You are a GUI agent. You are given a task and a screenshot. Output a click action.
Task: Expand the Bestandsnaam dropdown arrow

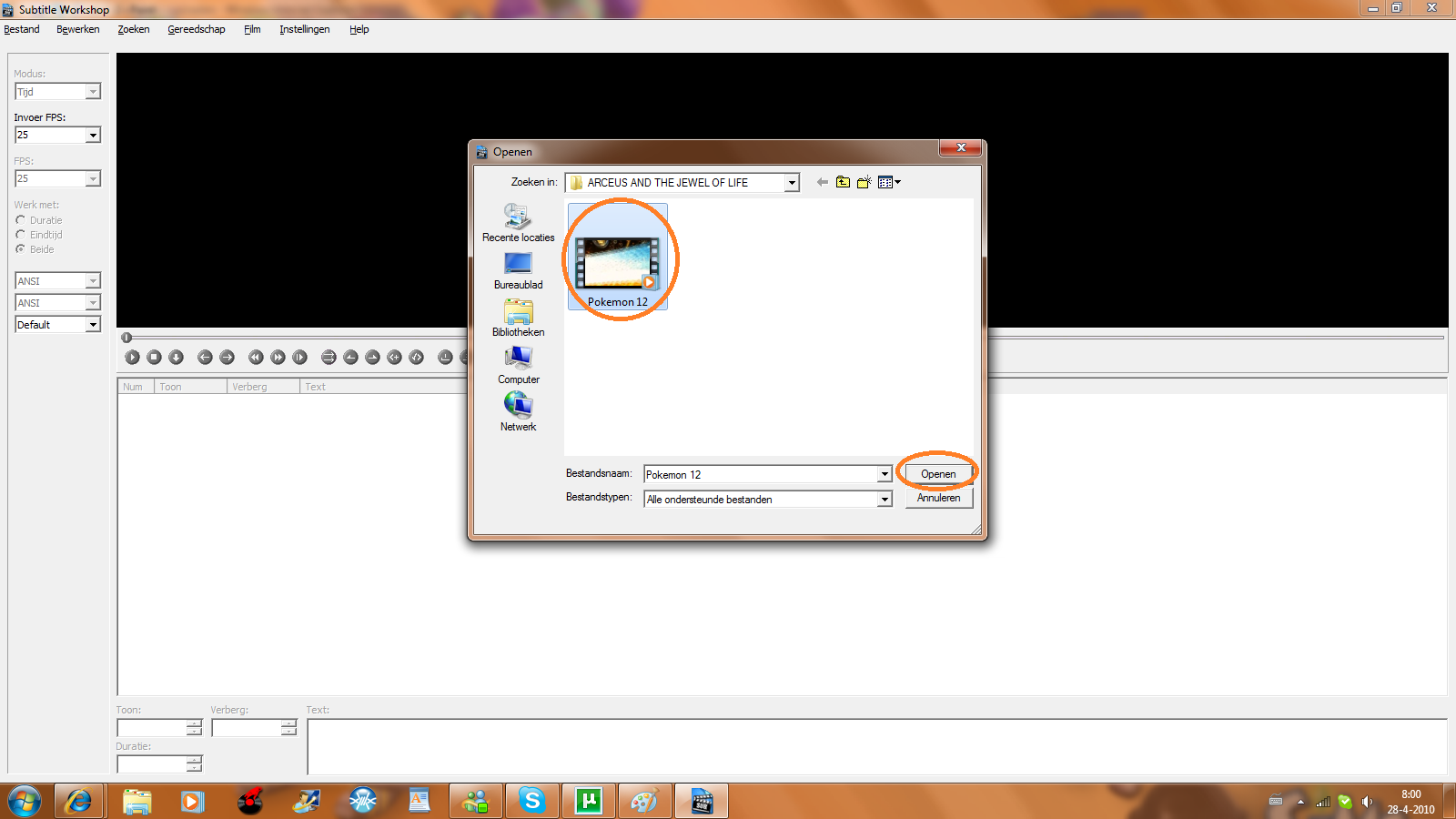point(884,474)
